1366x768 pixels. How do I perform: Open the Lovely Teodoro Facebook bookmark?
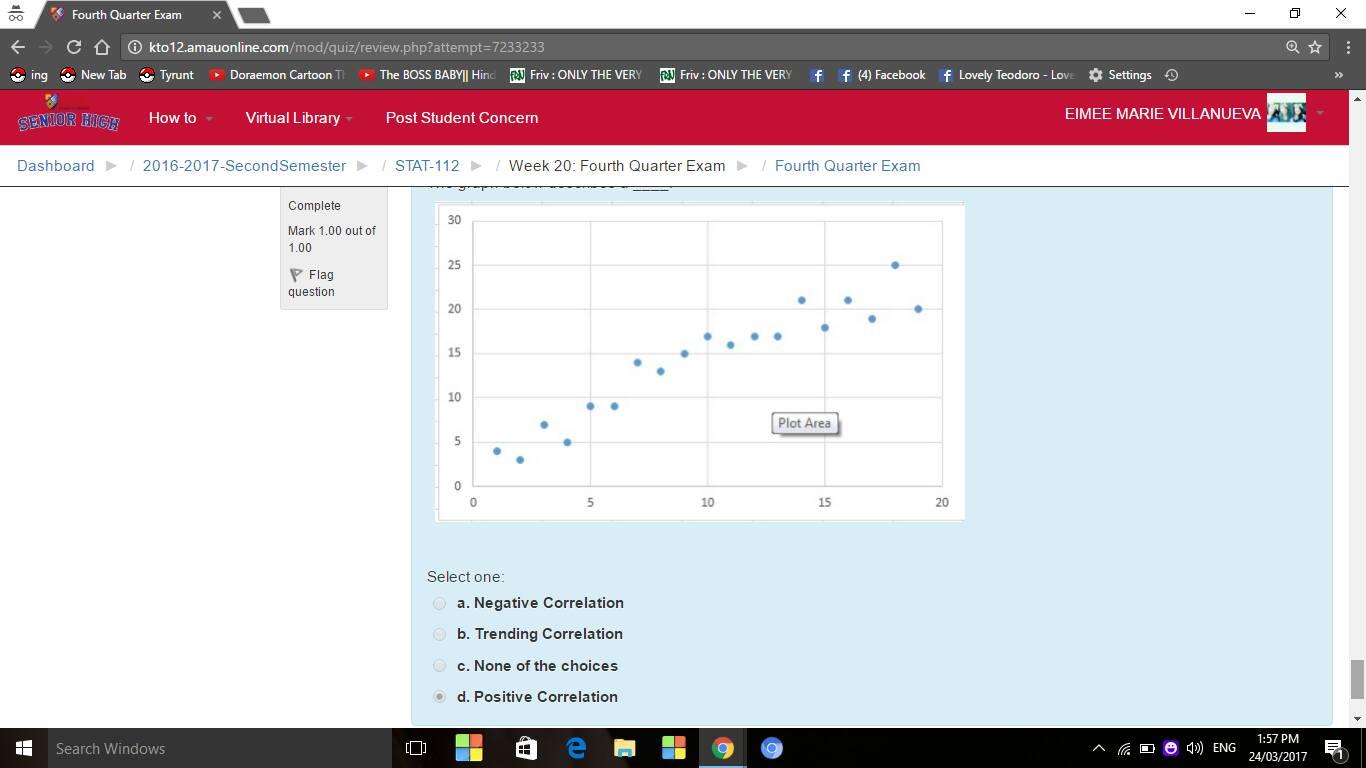point(1007,75)
